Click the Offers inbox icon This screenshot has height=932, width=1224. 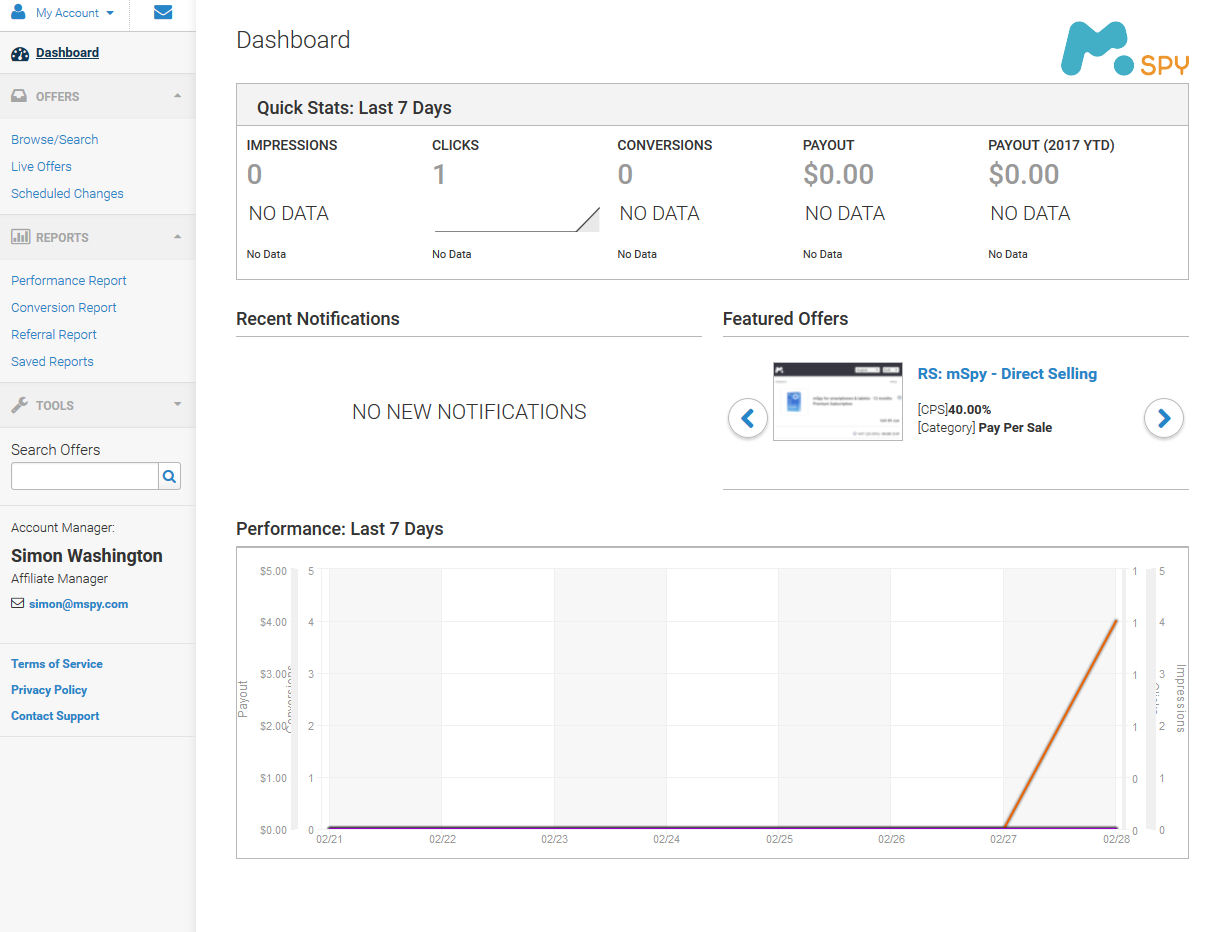tap(19, 97)
